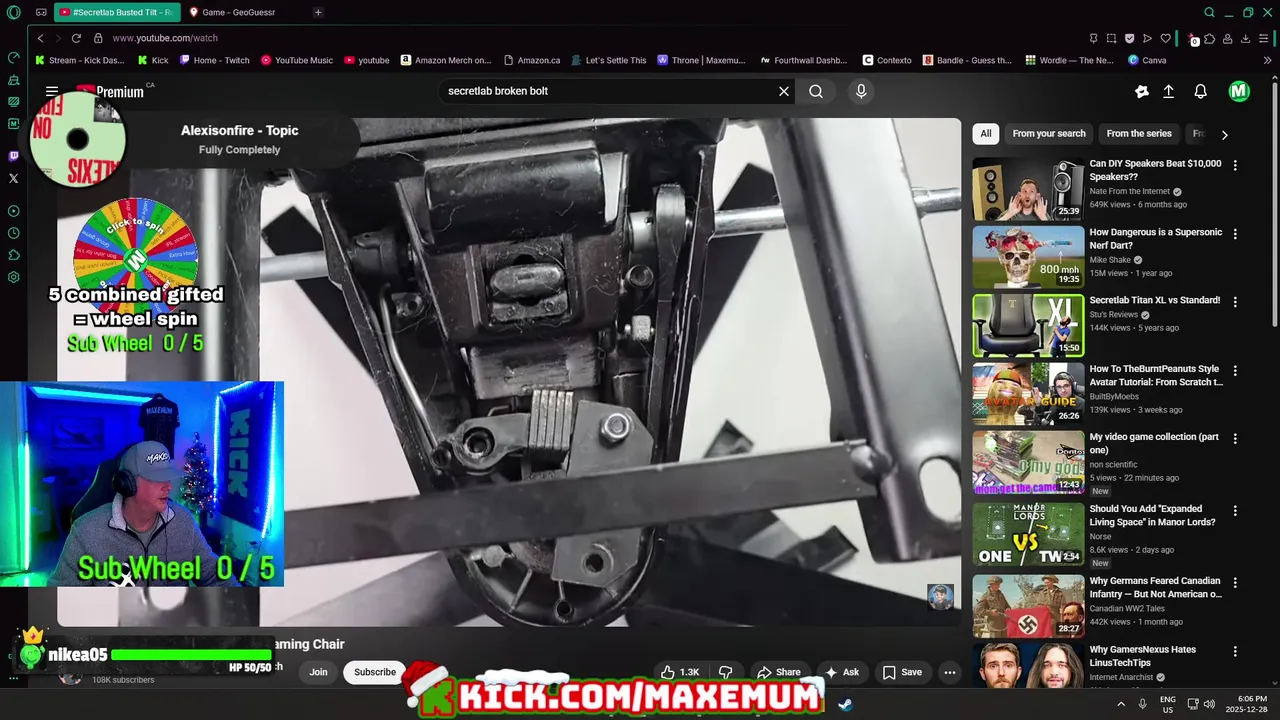
Task: Open YouTube account avatar menu
Action: point(1239,91)
